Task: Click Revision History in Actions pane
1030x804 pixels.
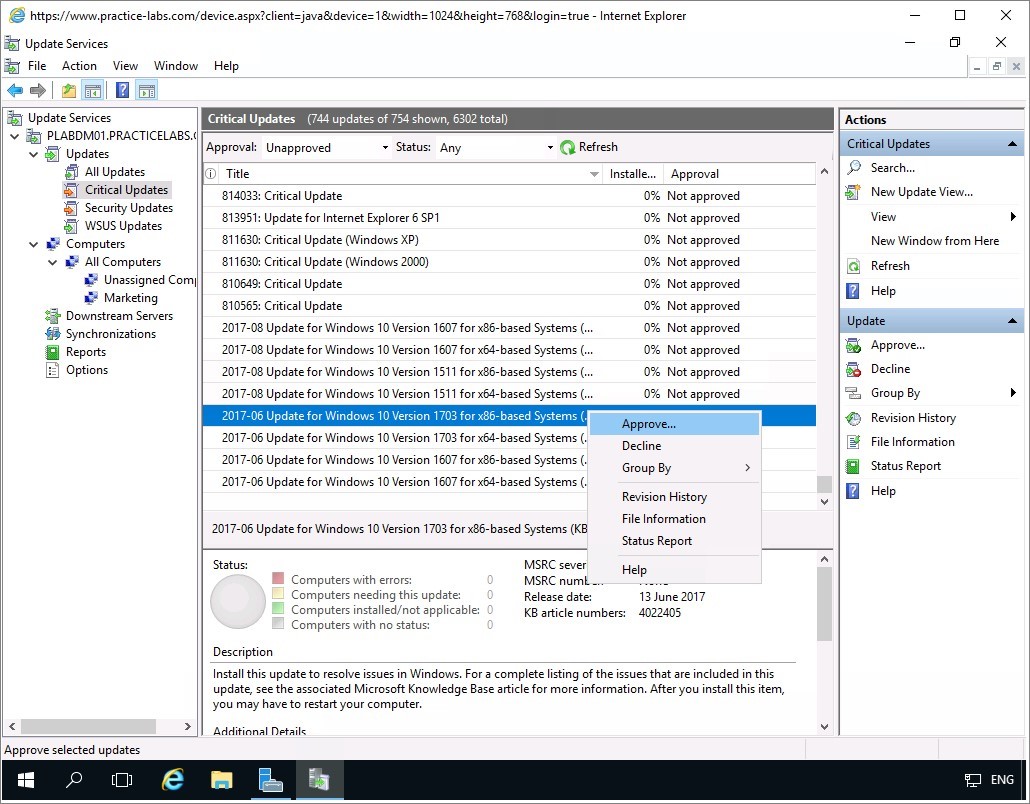Action: 912,418
